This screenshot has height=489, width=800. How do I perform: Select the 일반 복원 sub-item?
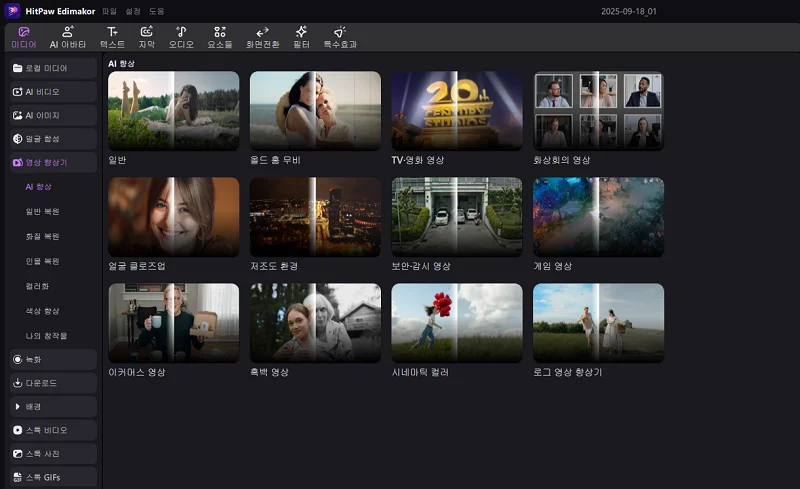click(x=42, y=211)
